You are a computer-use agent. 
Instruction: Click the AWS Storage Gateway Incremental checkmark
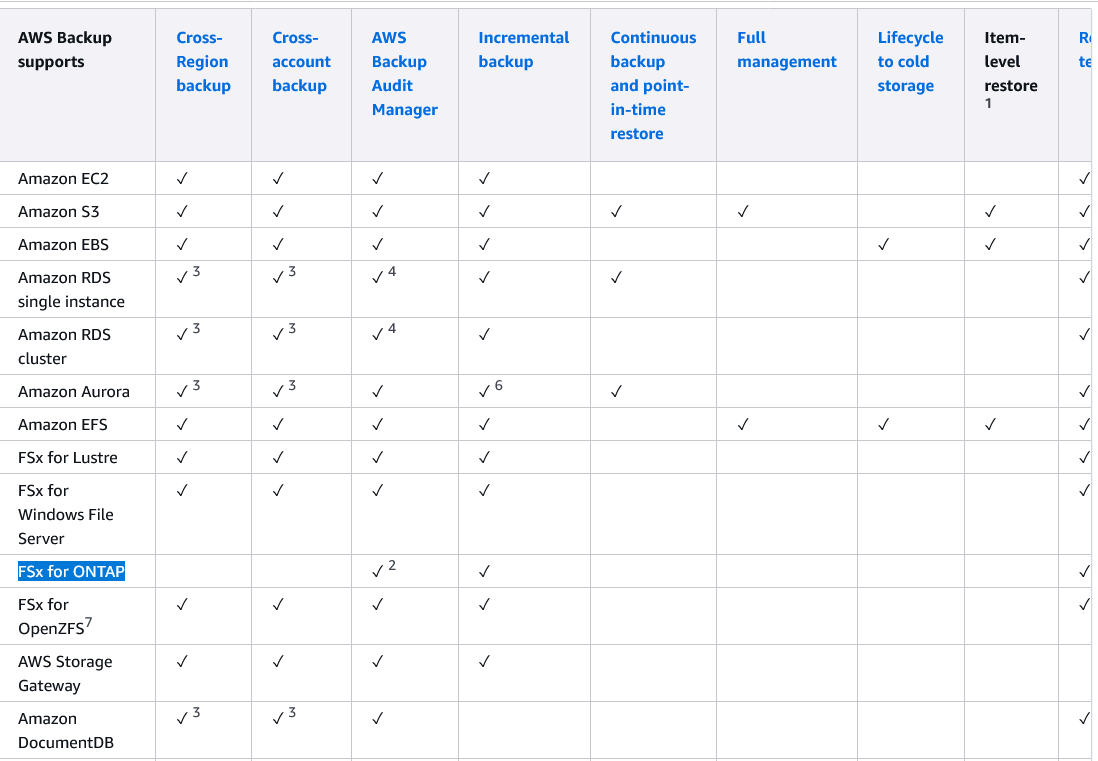click(484, 662)
